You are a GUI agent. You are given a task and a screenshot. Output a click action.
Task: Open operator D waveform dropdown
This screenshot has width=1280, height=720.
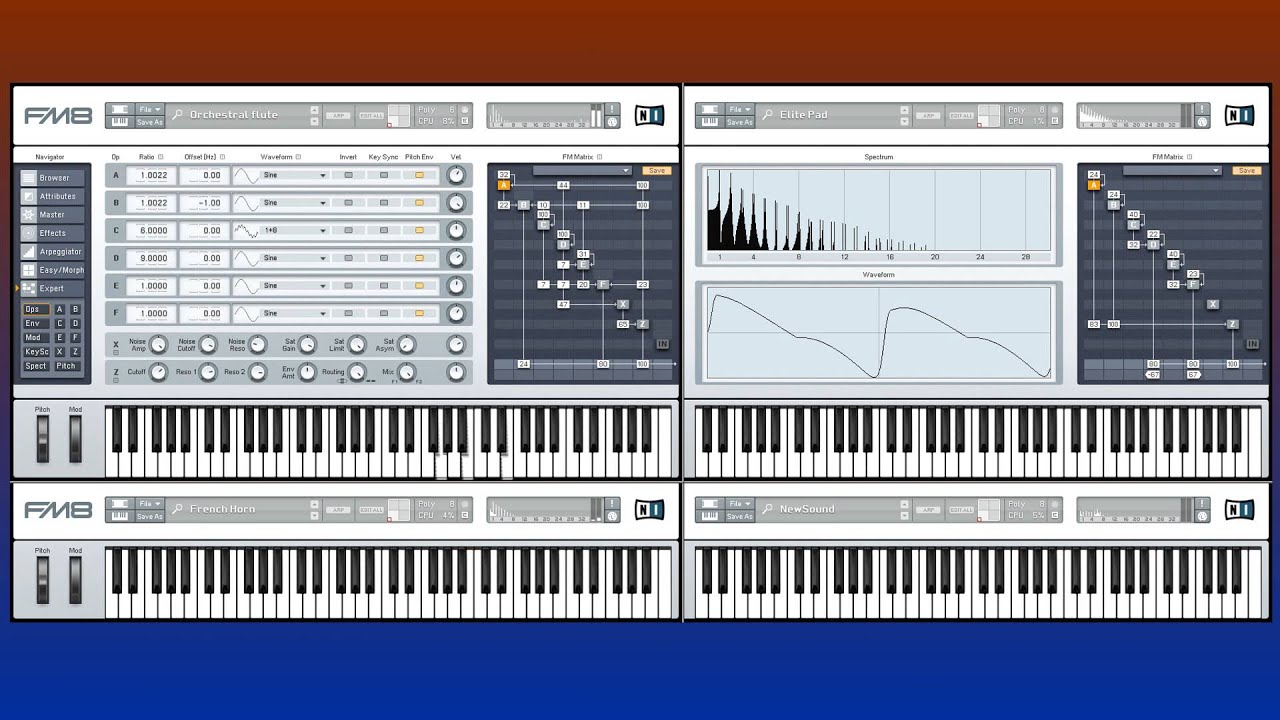click(294, 258)
